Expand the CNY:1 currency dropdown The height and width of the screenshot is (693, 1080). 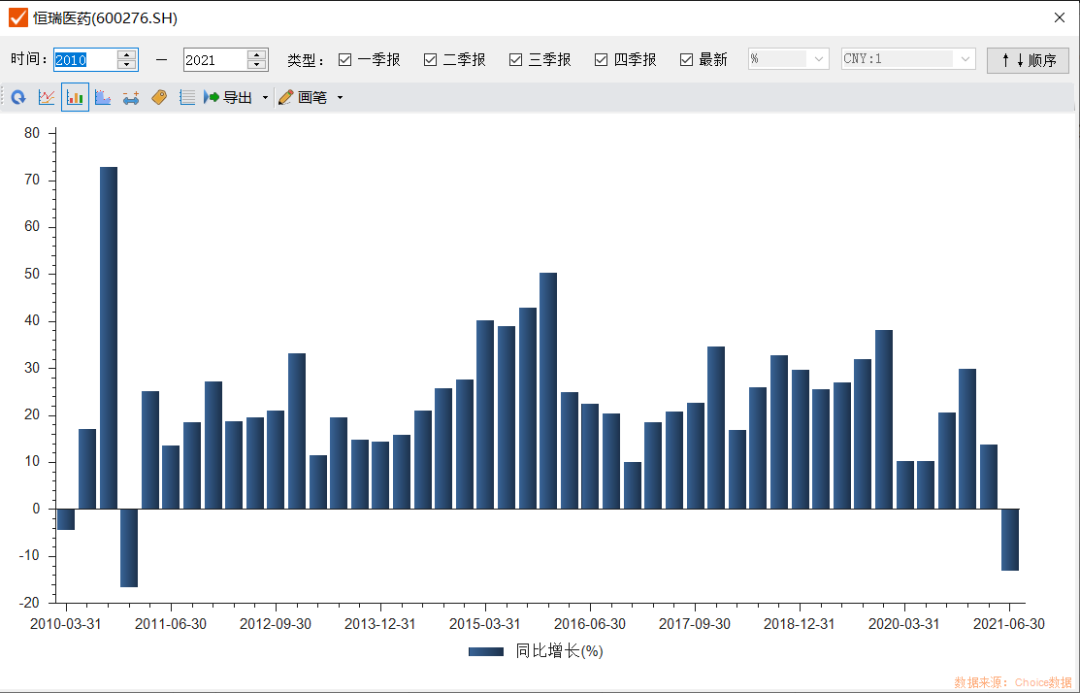point(965,59)
